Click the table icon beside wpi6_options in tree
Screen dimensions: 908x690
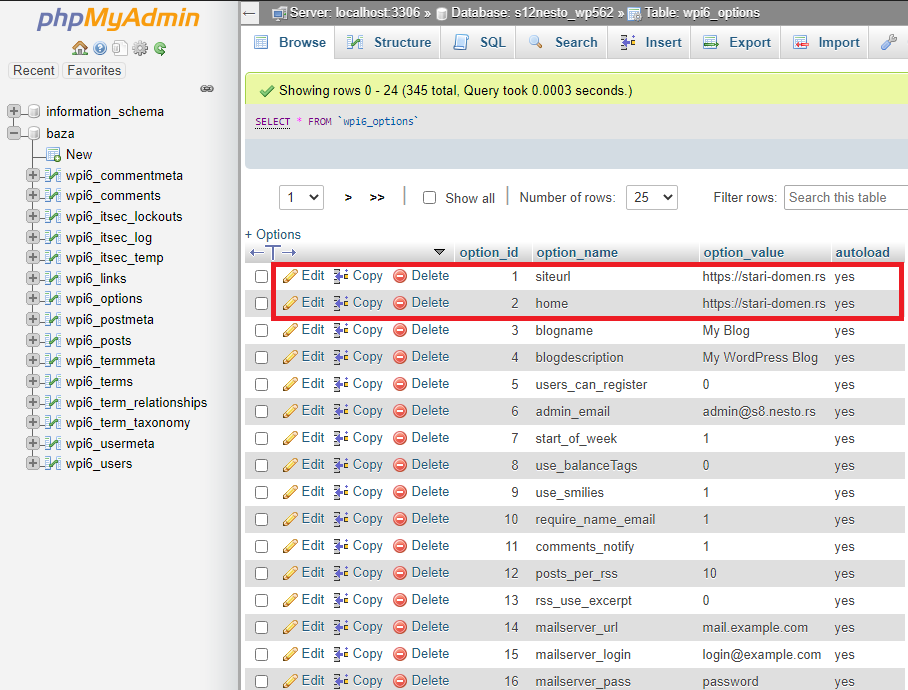pyautogui.click(x=53, y=299)
